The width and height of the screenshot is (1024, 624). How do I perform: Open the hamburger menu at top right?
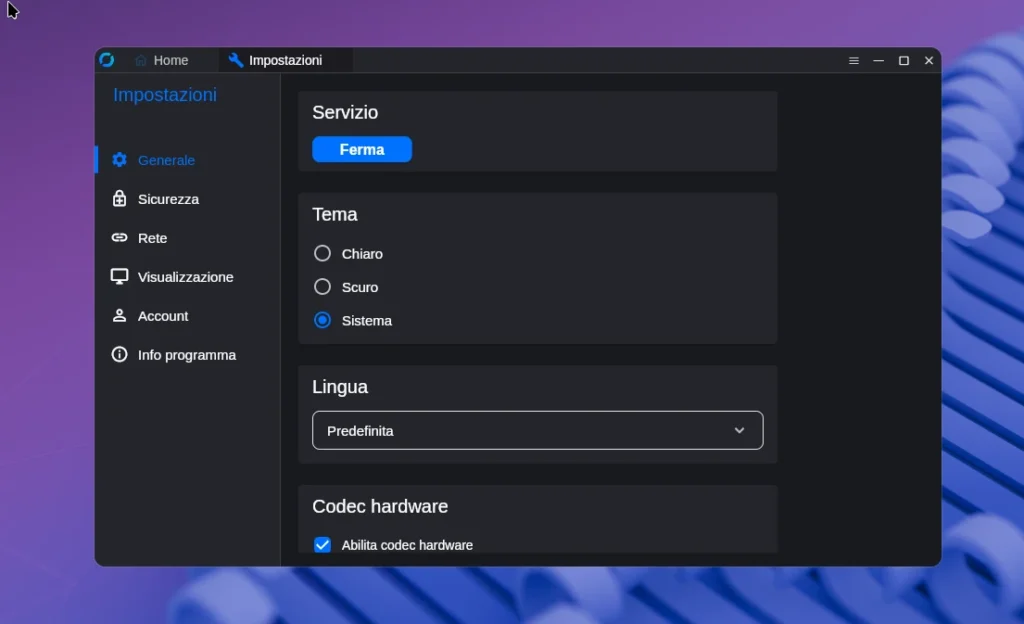coord(853,60)
